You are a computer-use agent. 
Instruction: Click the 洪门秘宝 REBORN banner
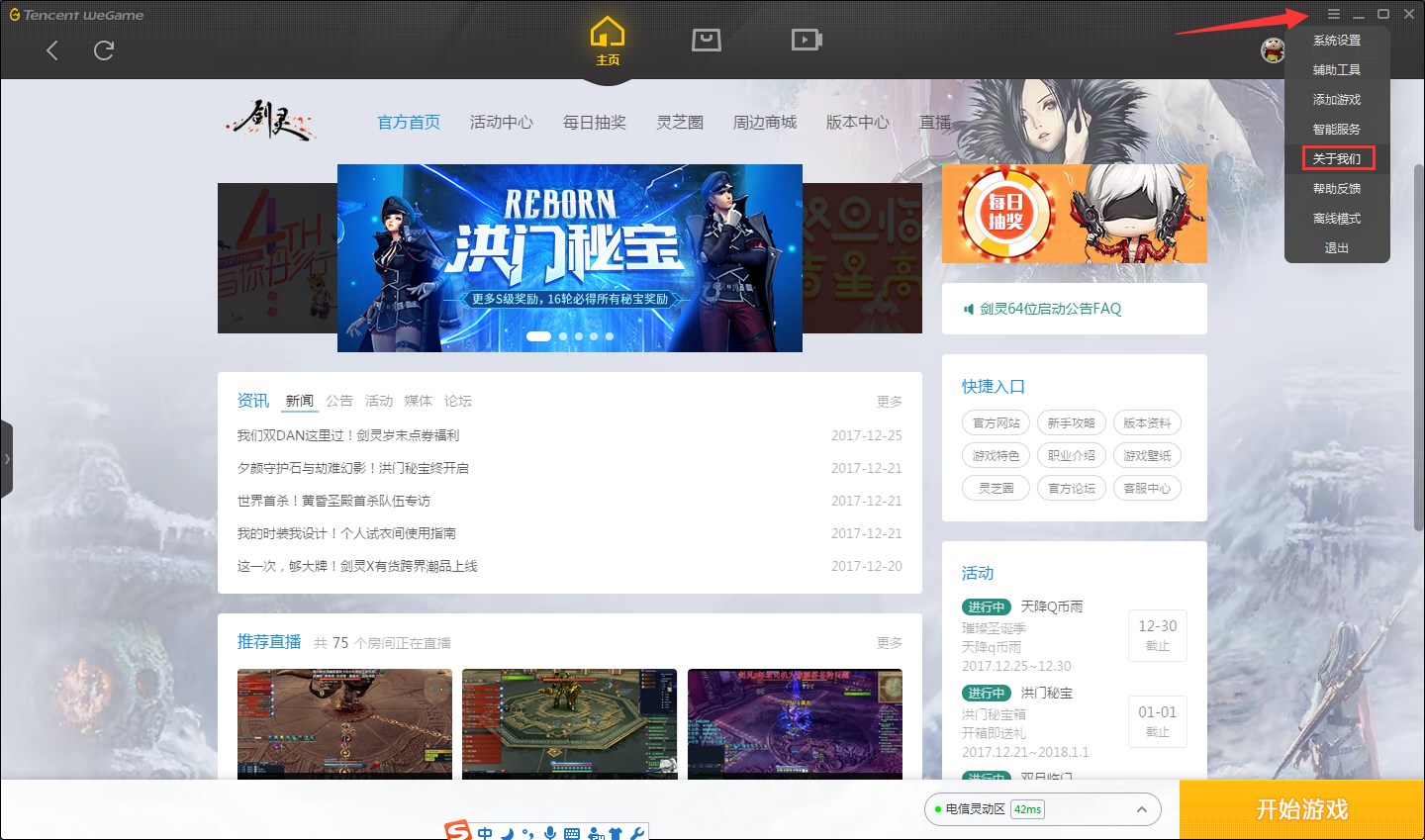[x=570, y=258]
